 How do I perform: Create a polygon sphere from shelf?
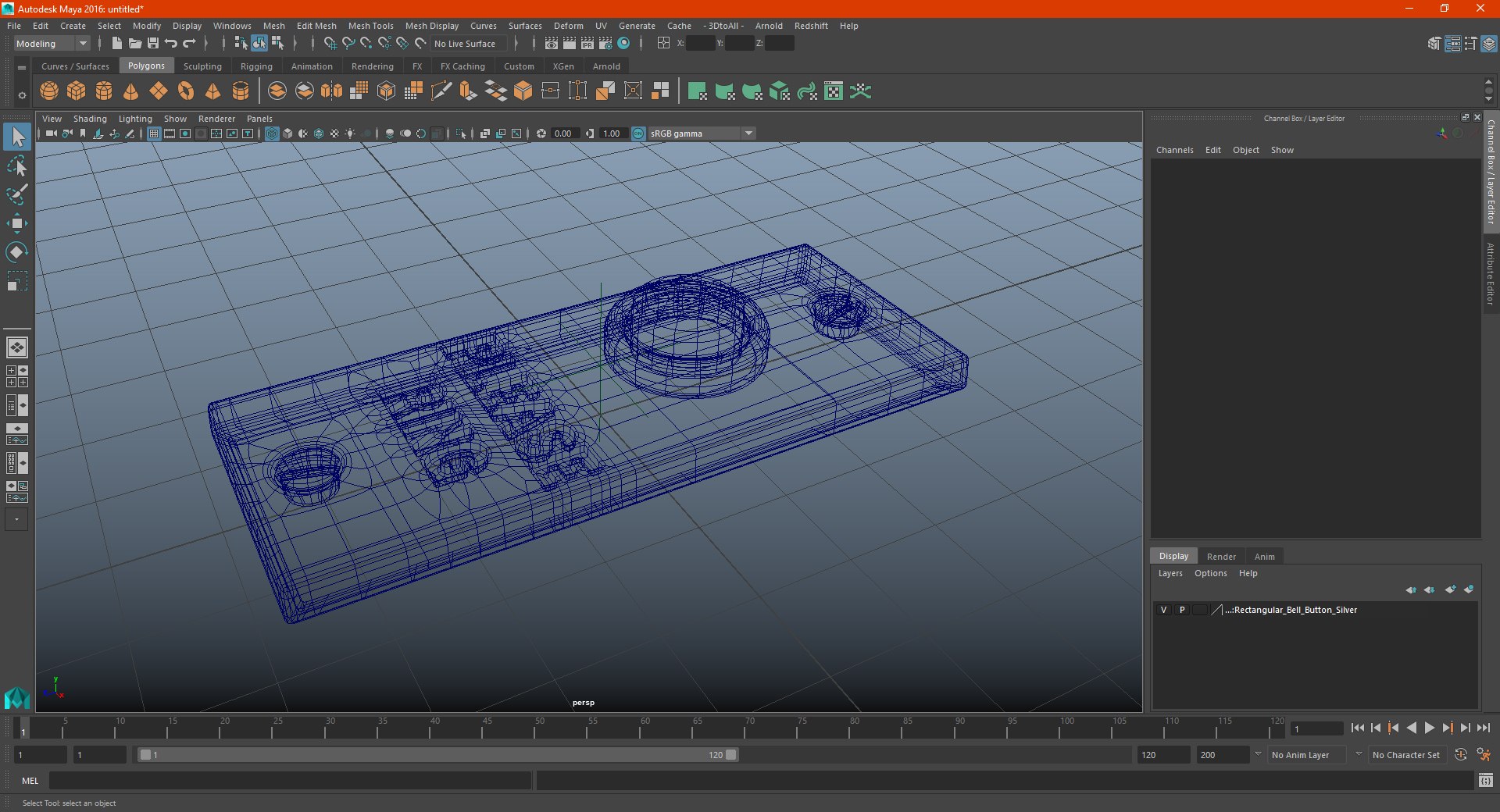(x=49, y=91)
